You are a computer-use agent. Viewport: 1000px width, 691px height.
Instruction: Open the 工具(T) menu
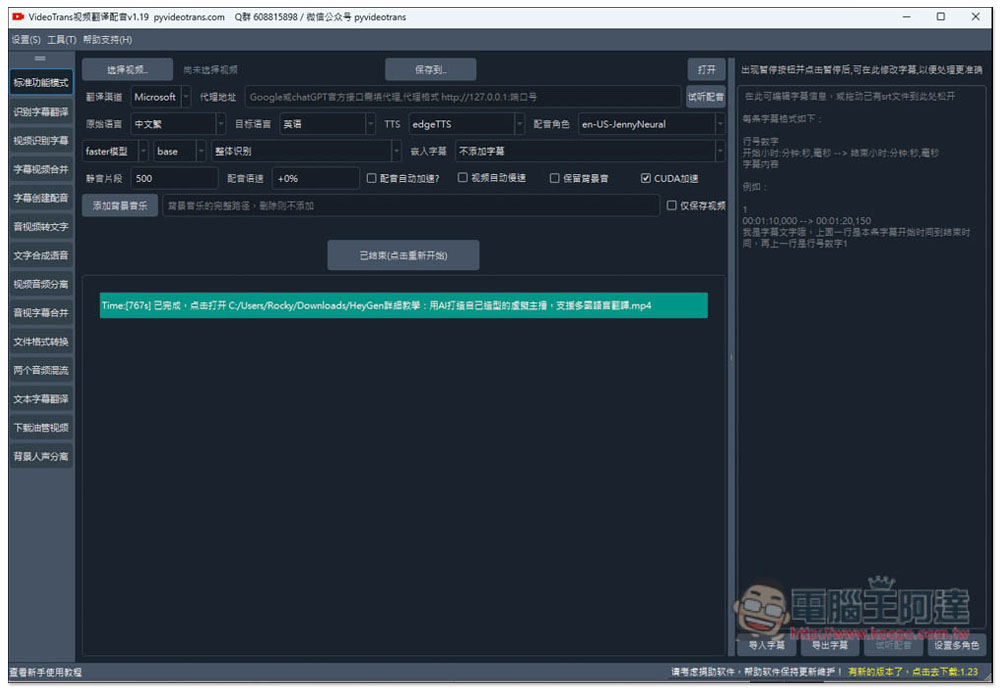61,40
